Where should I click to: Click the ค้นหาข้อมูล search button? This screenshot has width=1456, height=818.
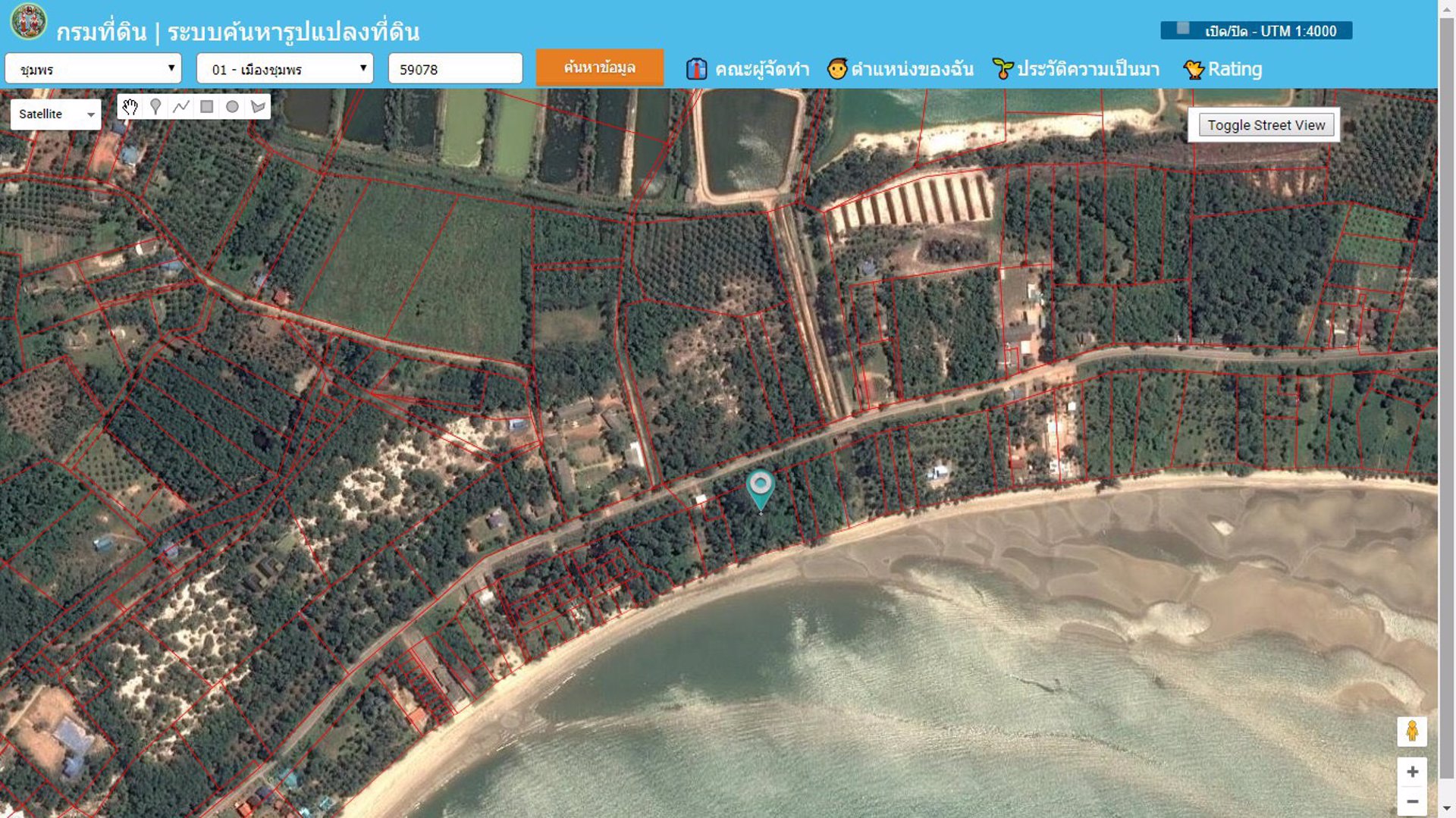pos(599,67)
